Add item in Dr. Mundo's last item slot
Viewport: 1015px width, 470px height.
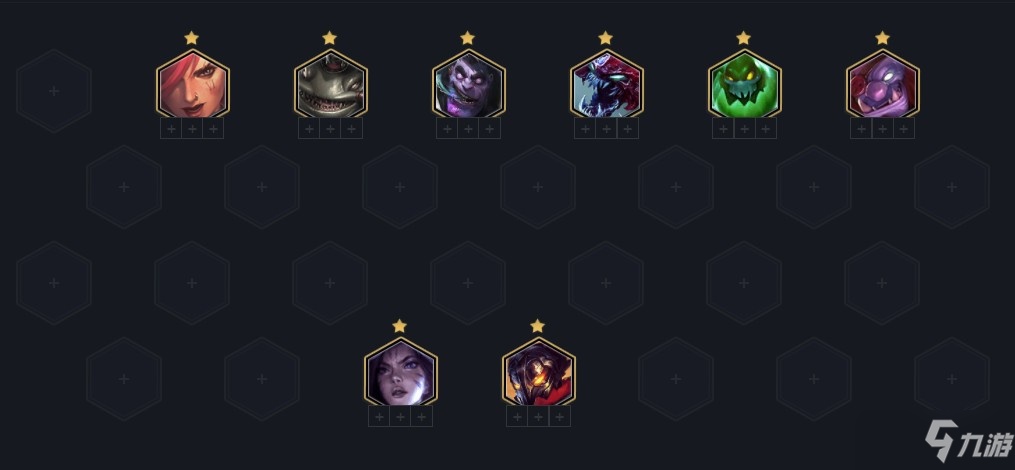pyautogui.click(x=489, y=128)
